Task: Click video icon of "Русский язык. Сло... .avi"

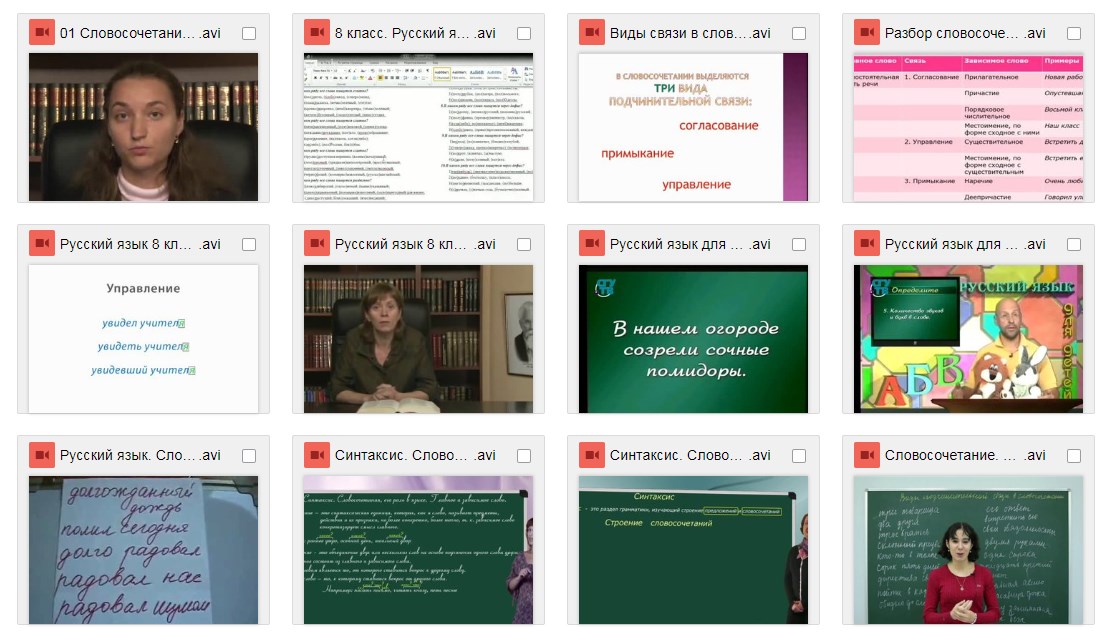Action: pyautogui.click(x=42, y=455)
